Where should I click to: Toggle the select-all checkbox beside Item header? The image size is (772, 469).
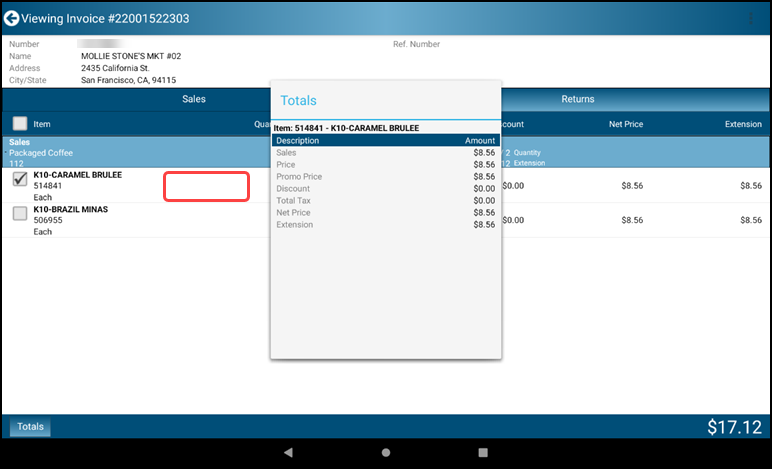coord(20,124)
